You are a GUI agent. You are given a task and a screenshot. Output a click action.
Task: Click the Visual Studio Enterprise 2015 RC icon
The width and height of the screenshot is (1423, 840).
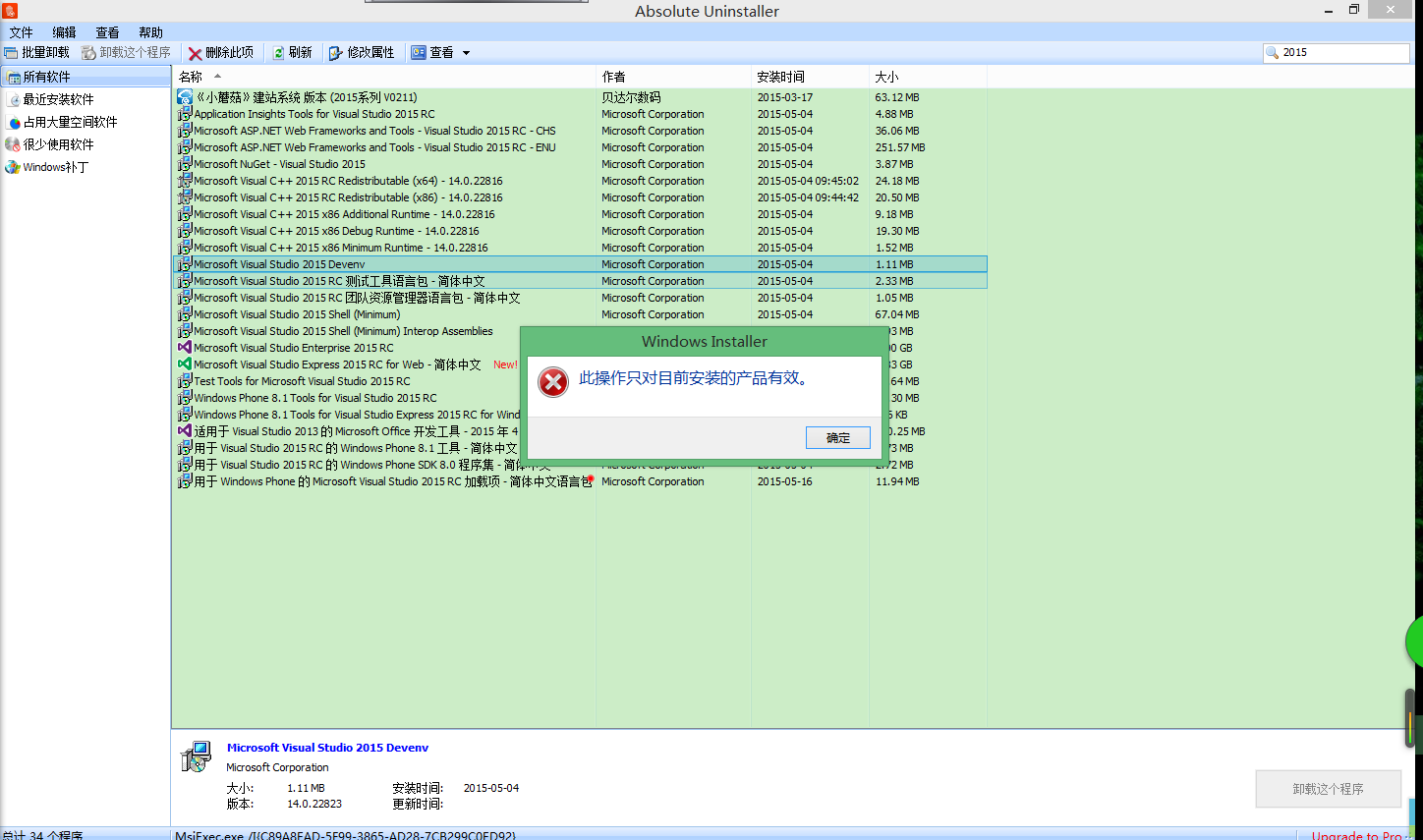pyautogui.click(x=185, y=348)
